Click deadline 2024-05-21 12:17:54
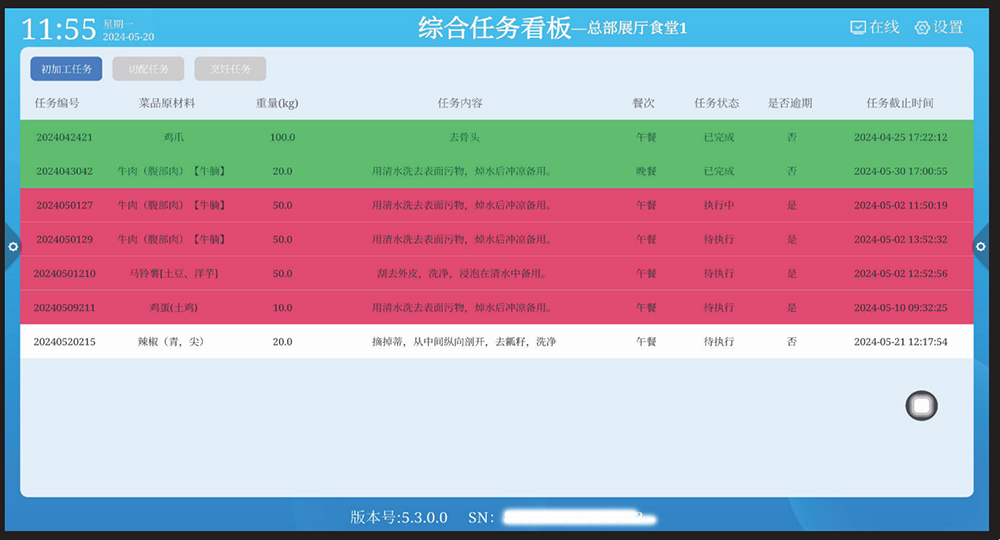Image resolution: width=1000 pixels, height=540 pixels. (x=901, y=342)
